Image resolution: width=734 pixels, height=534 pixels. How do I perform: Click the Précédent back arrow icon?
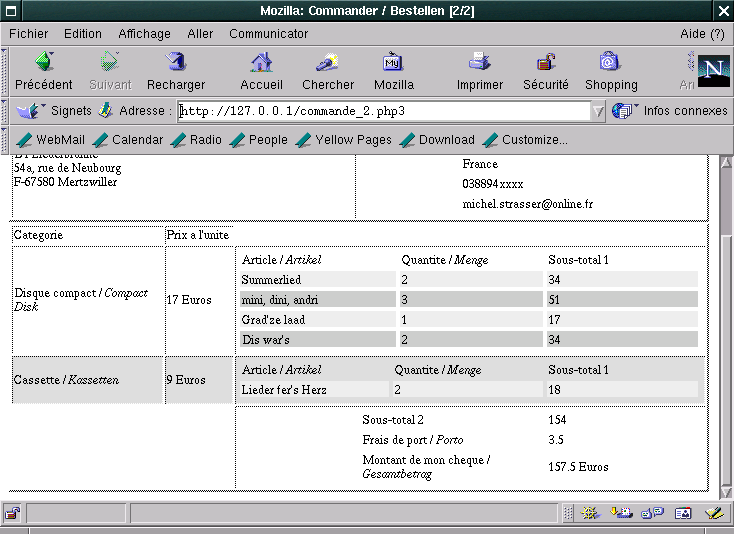pyautogui.click(x=44, y=63)
